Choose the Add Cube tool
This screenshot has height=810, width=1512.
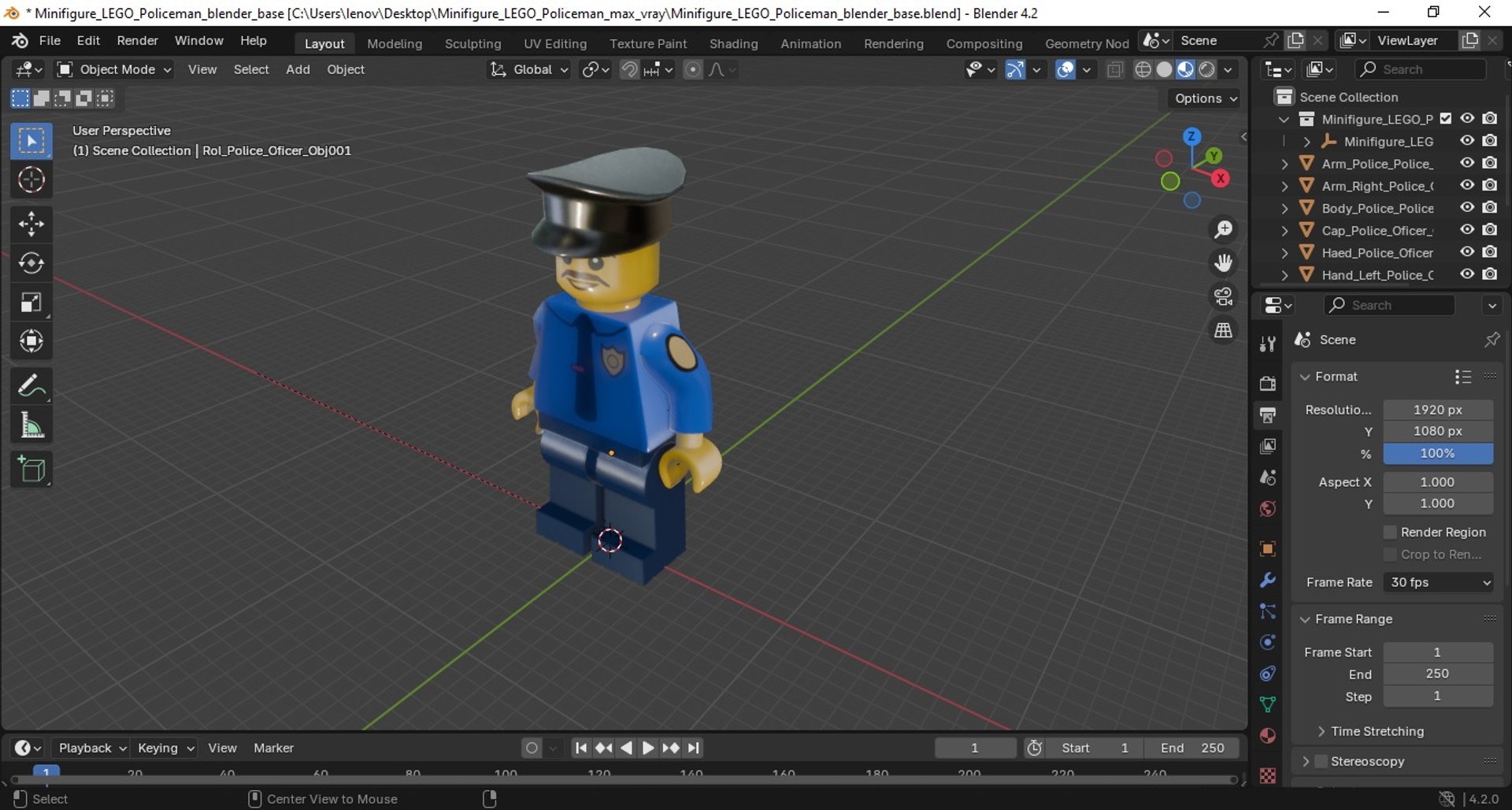pyautogui.click(x=31, y=470)
